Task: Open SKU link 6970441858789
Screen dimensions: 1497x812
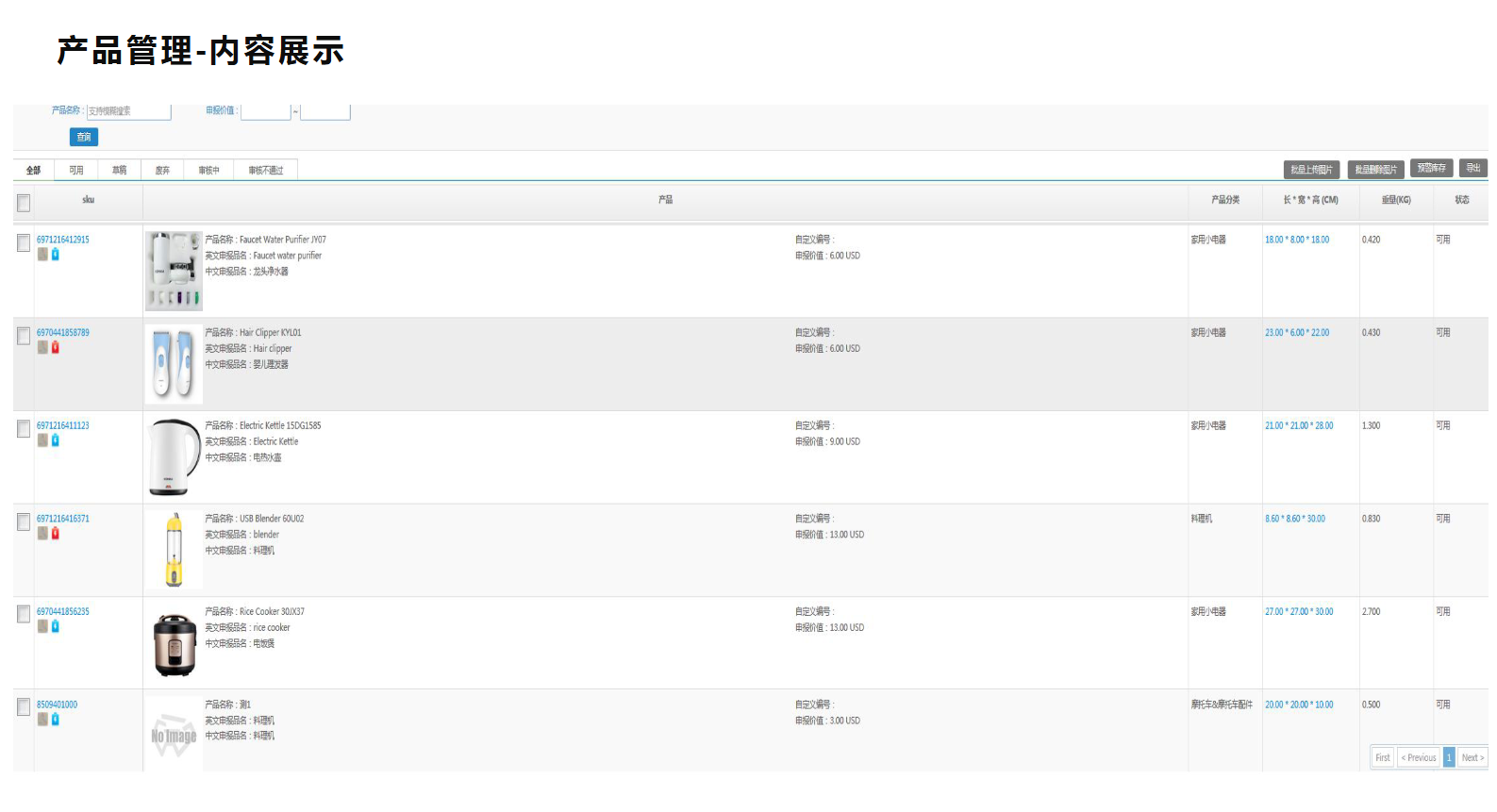Action: [x=63, y=333]
